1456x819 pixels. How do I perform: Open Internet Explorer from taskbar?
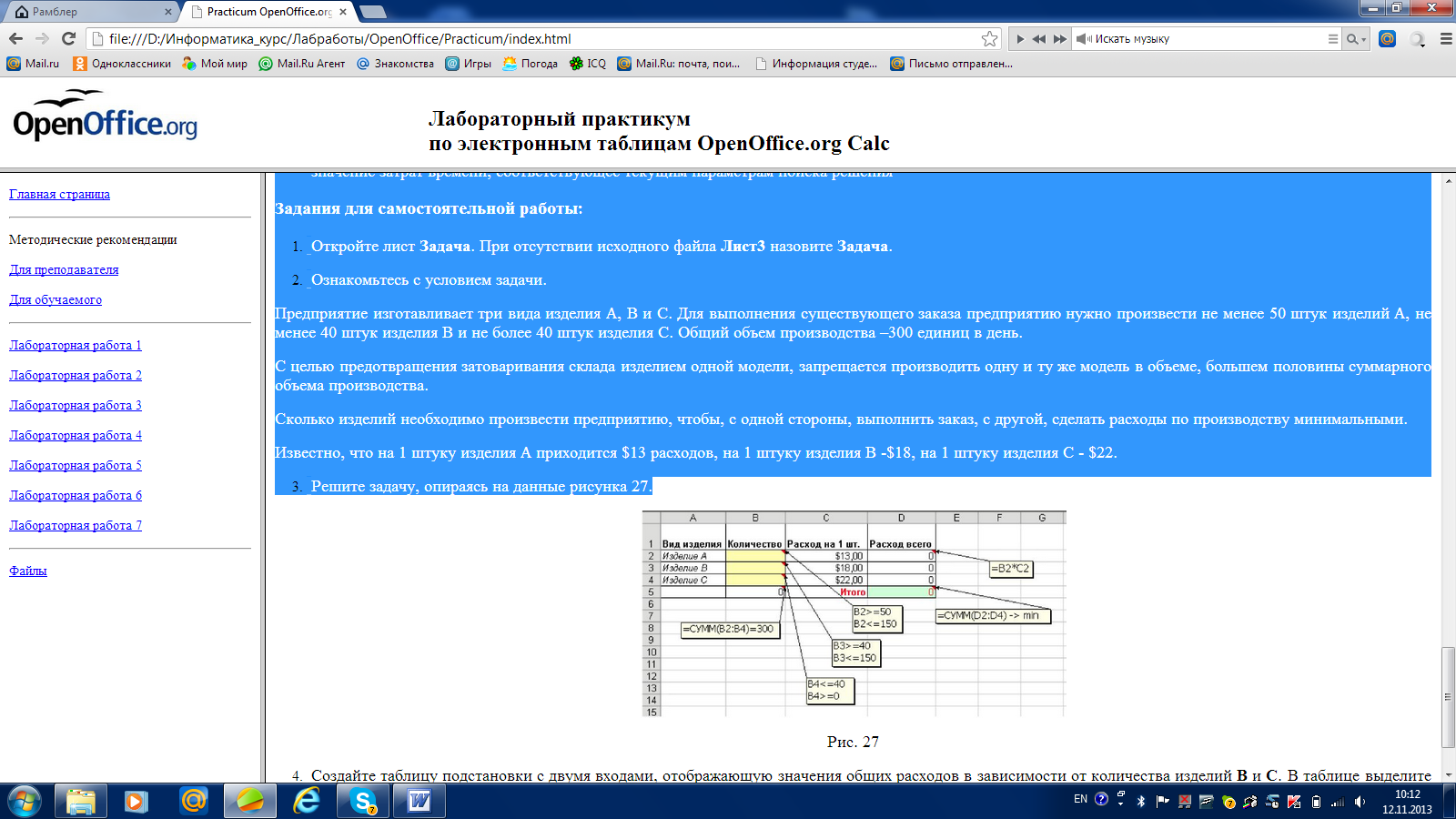click(x=307, y=801)
